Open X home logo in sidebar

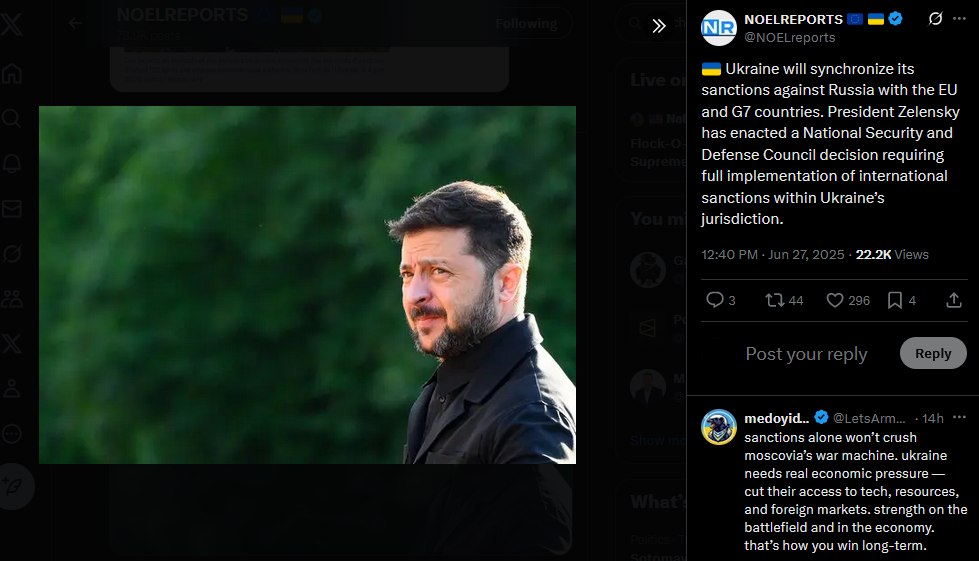point(12,24)
